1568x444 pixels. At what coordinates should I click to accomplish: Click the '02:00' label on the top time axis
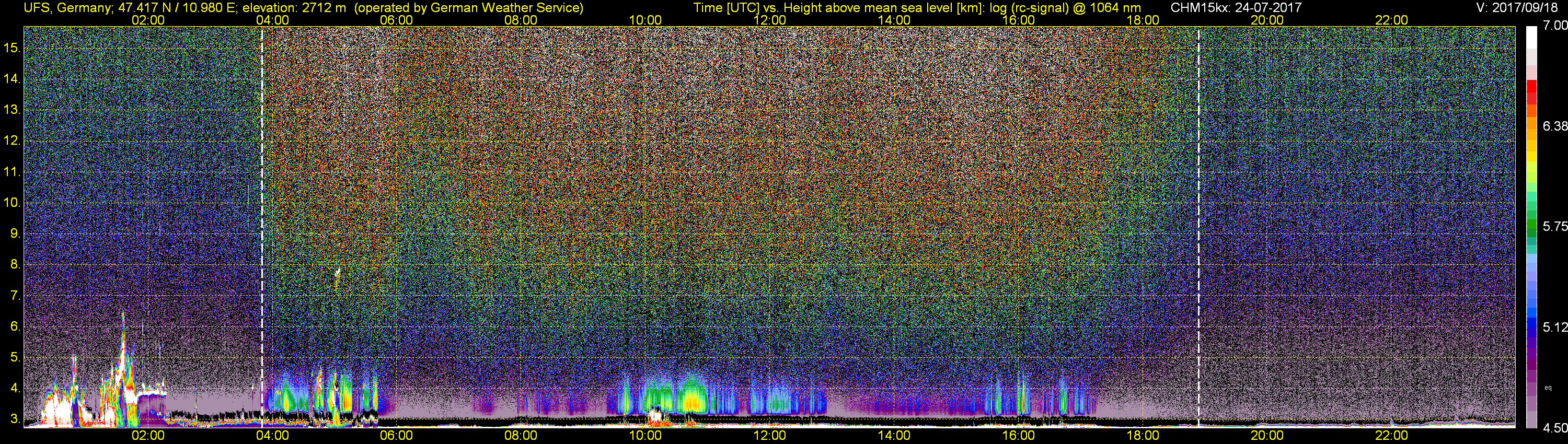148,20
